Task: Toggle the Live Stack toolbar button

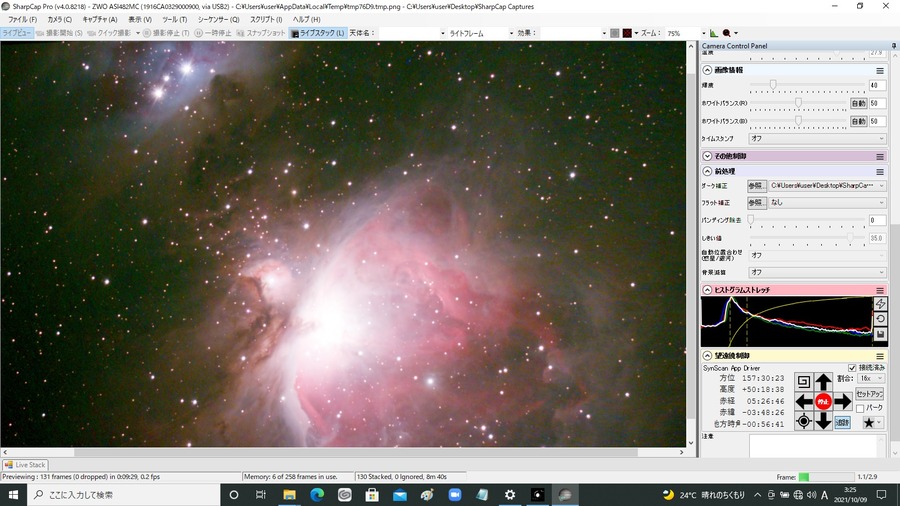Action: coord(317,33)
